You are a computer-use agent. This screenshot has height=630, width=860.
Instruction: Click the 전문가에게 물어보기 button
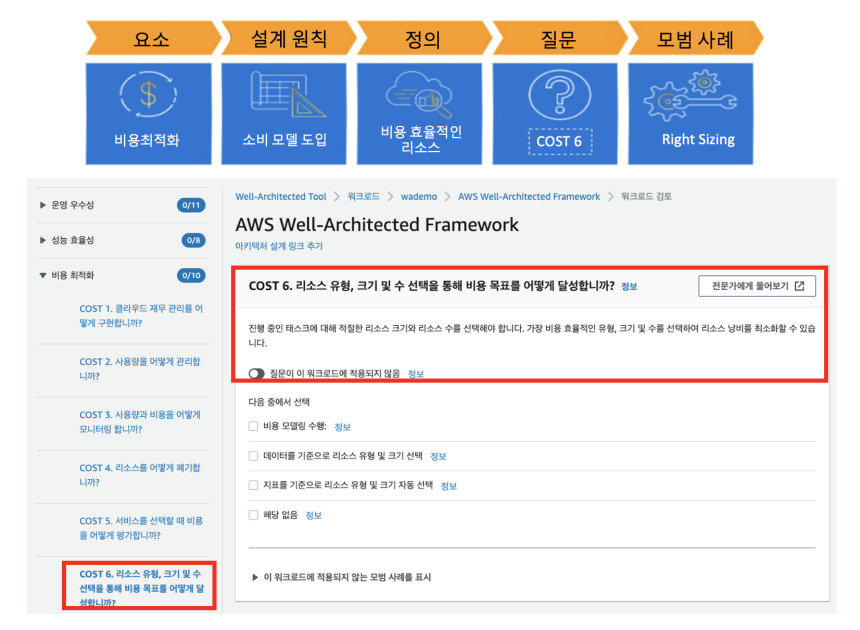756,286
